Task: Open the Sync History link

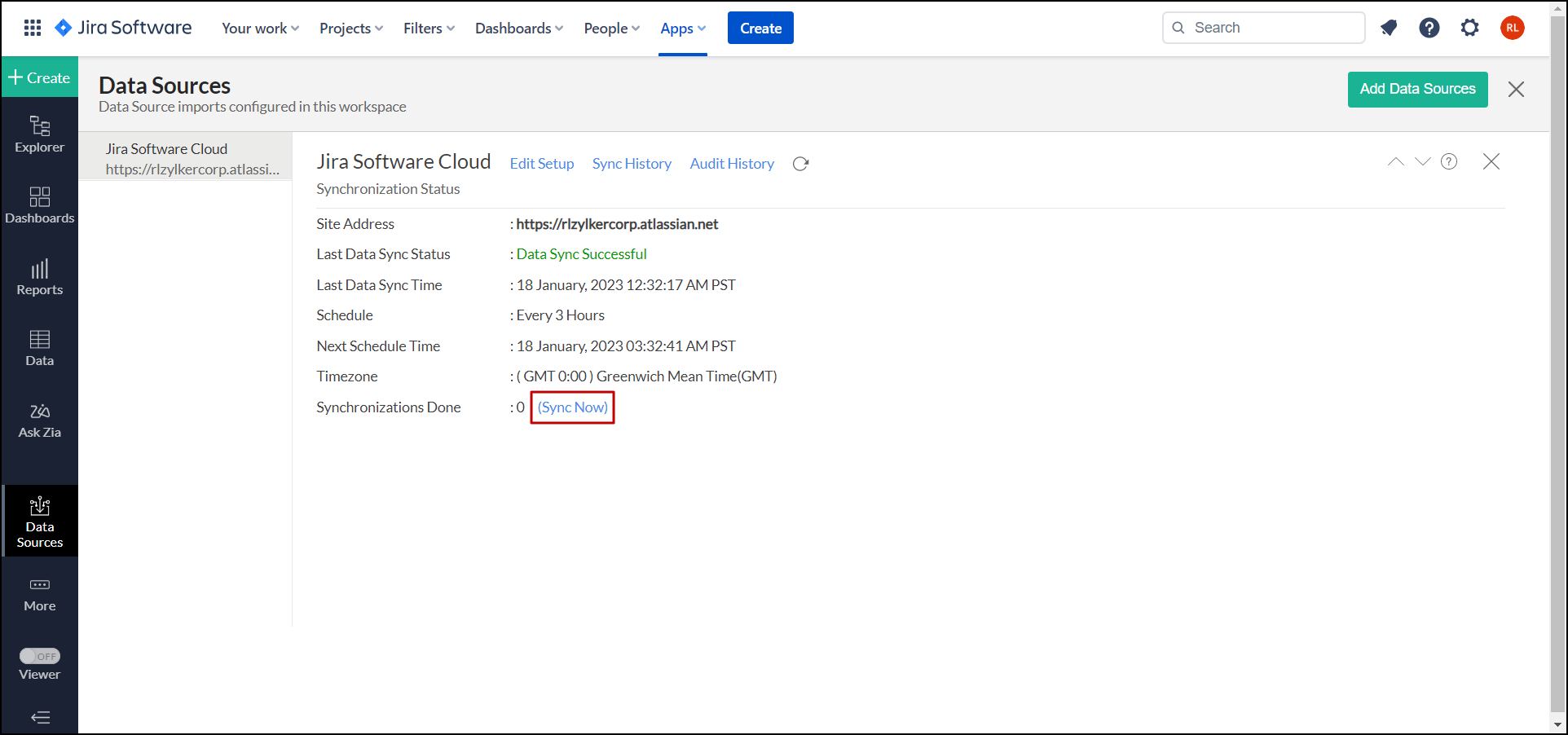Action: click(x=632, y=164)
